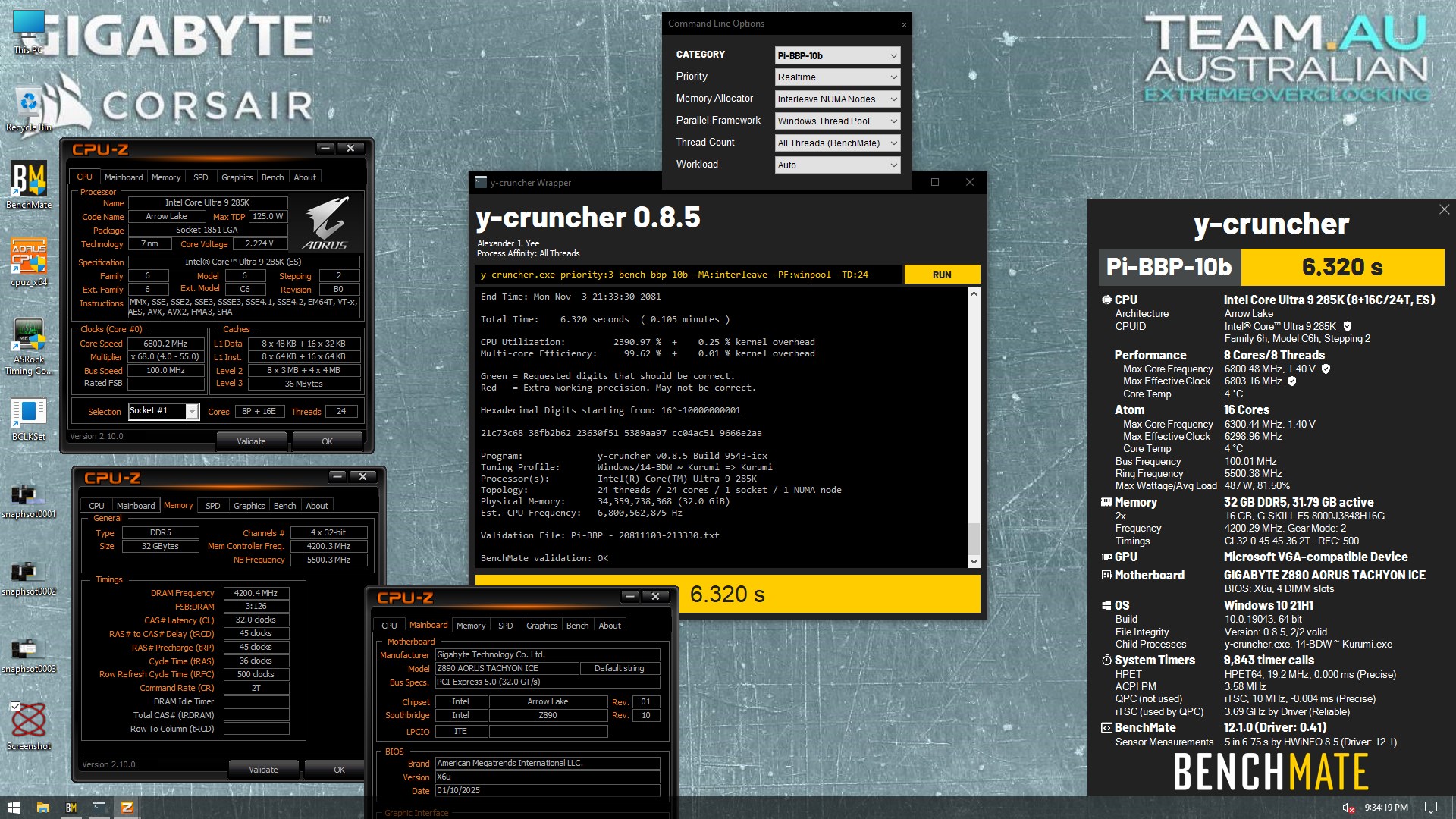
Task: Open Recycle Bin desktop icon
Action: [29, 110]
